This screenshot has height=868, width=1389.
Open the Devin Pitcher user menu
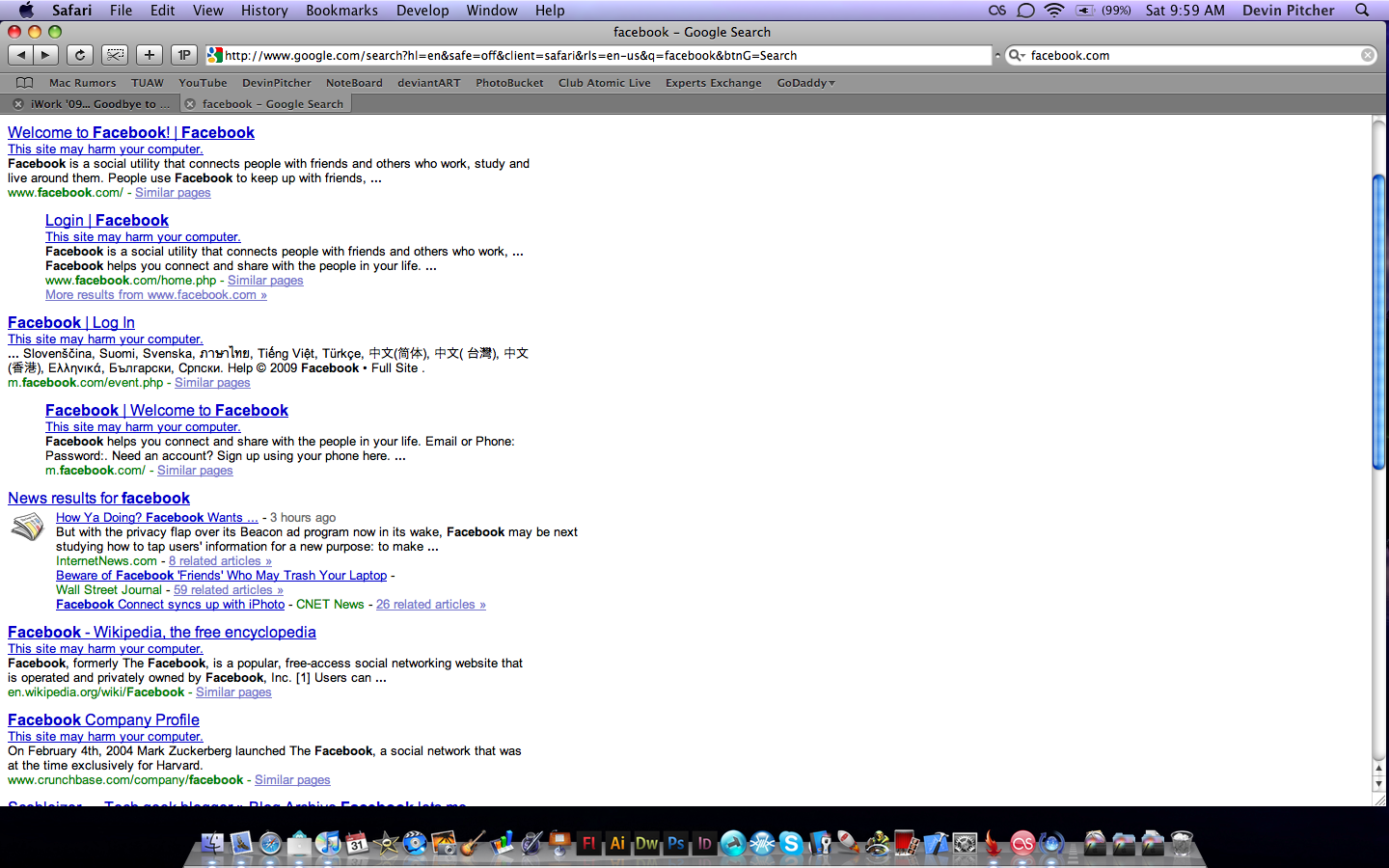pyautogui.click(x=1288, y=10)
